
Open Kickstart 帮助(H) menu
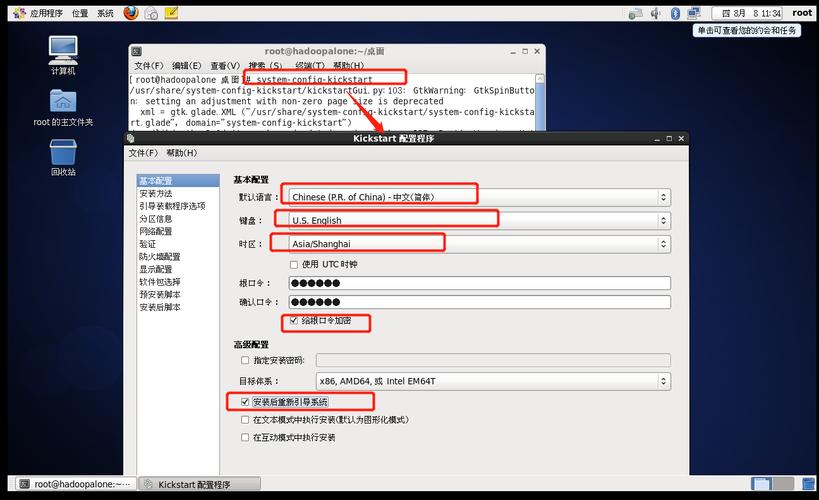[181, 153]
